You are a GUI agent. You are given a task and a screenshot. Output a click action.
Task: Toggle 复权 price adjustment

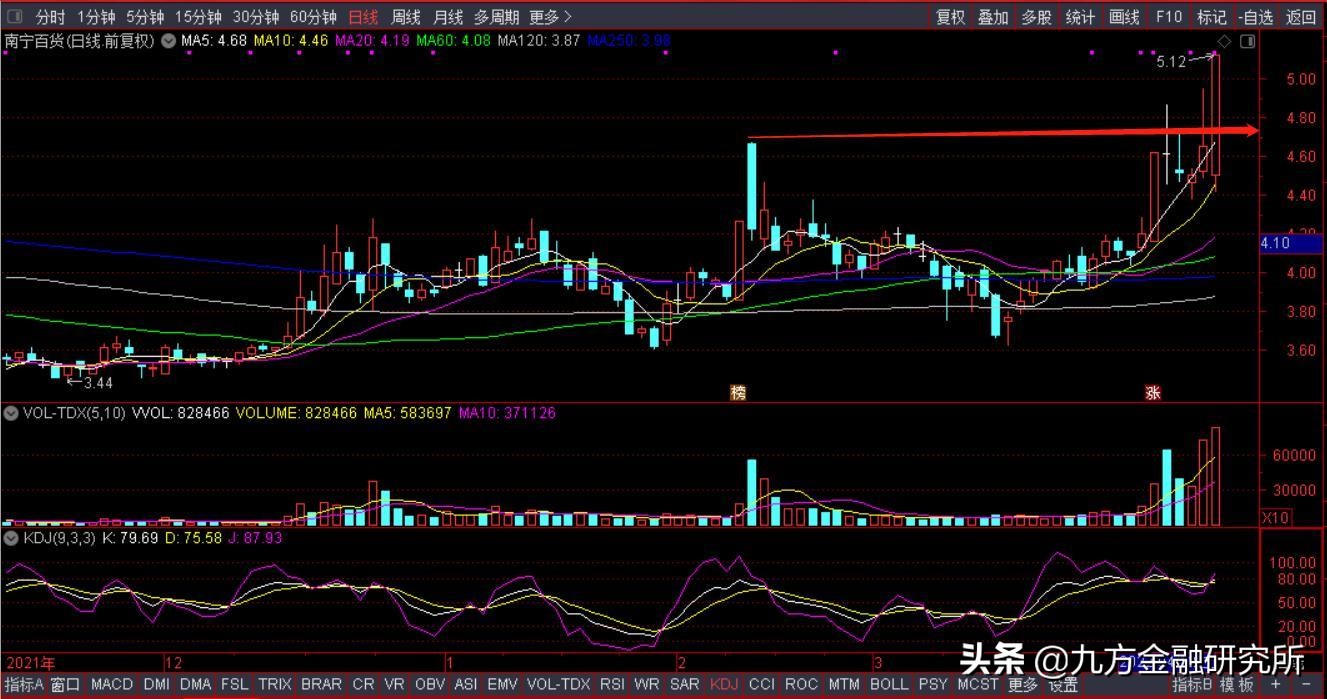(950, 17)
